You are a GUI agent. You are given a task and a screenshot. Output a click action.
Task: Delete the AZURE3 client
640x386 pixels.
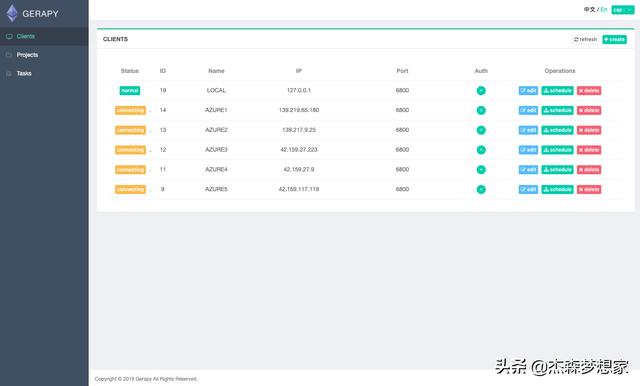coord(589,150)
